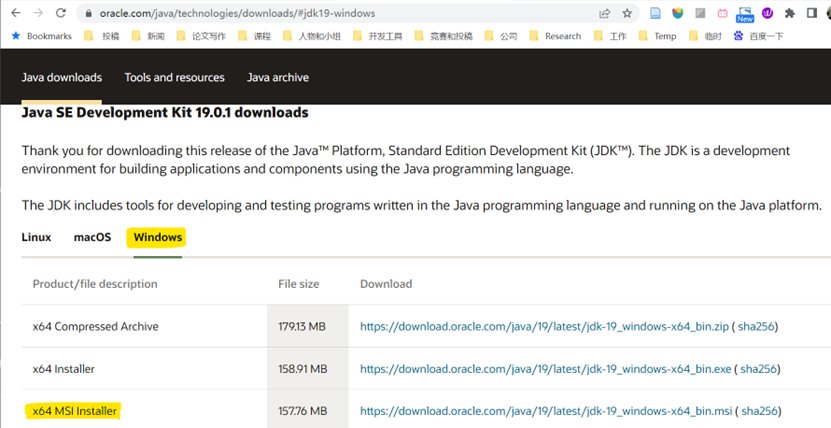Click the File size column header
The image size is (831, 428).
point(298,284)
